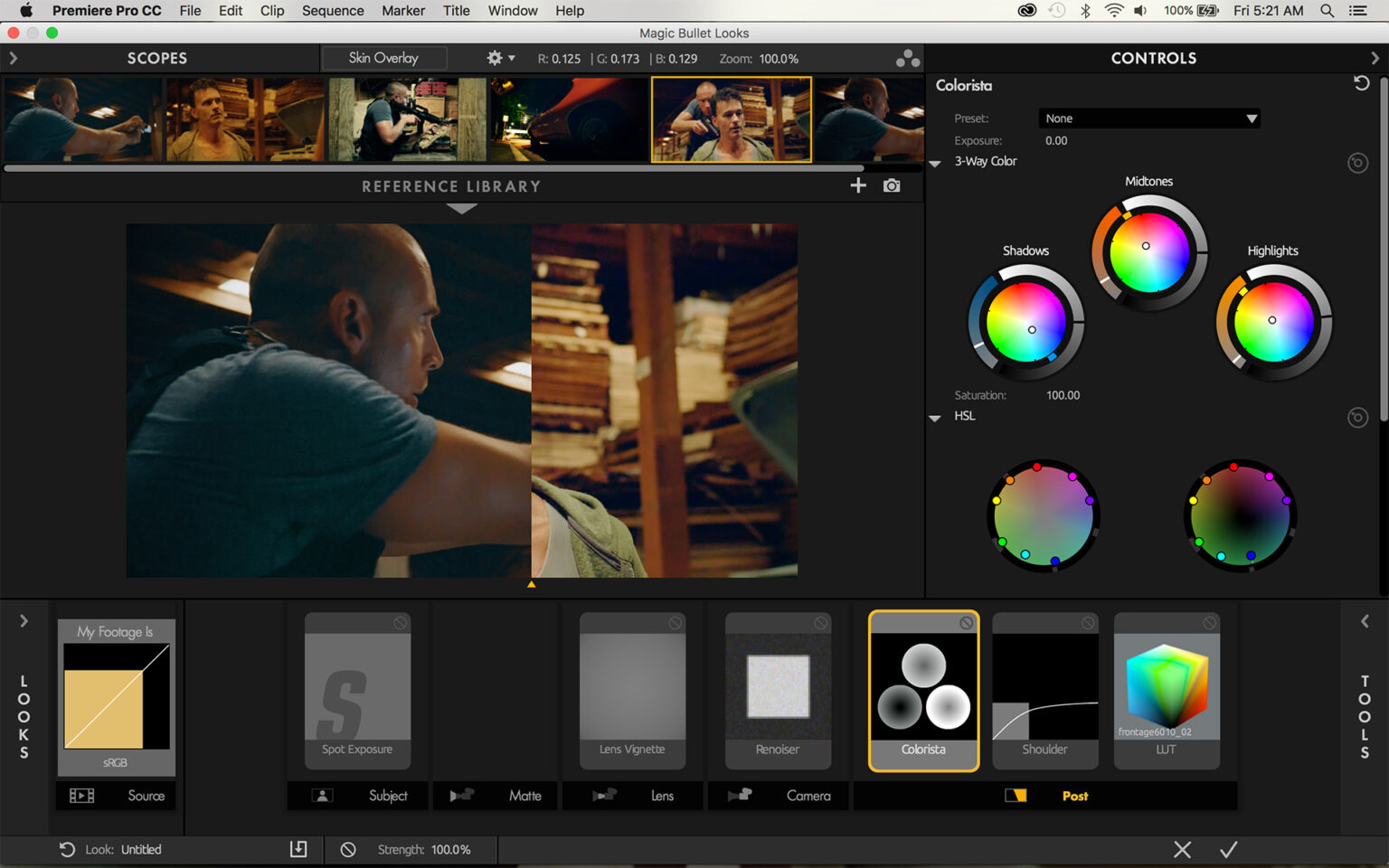Click the RGB circles icon above preview
This screenshot has width=1389, height=868.
(907, 59)
